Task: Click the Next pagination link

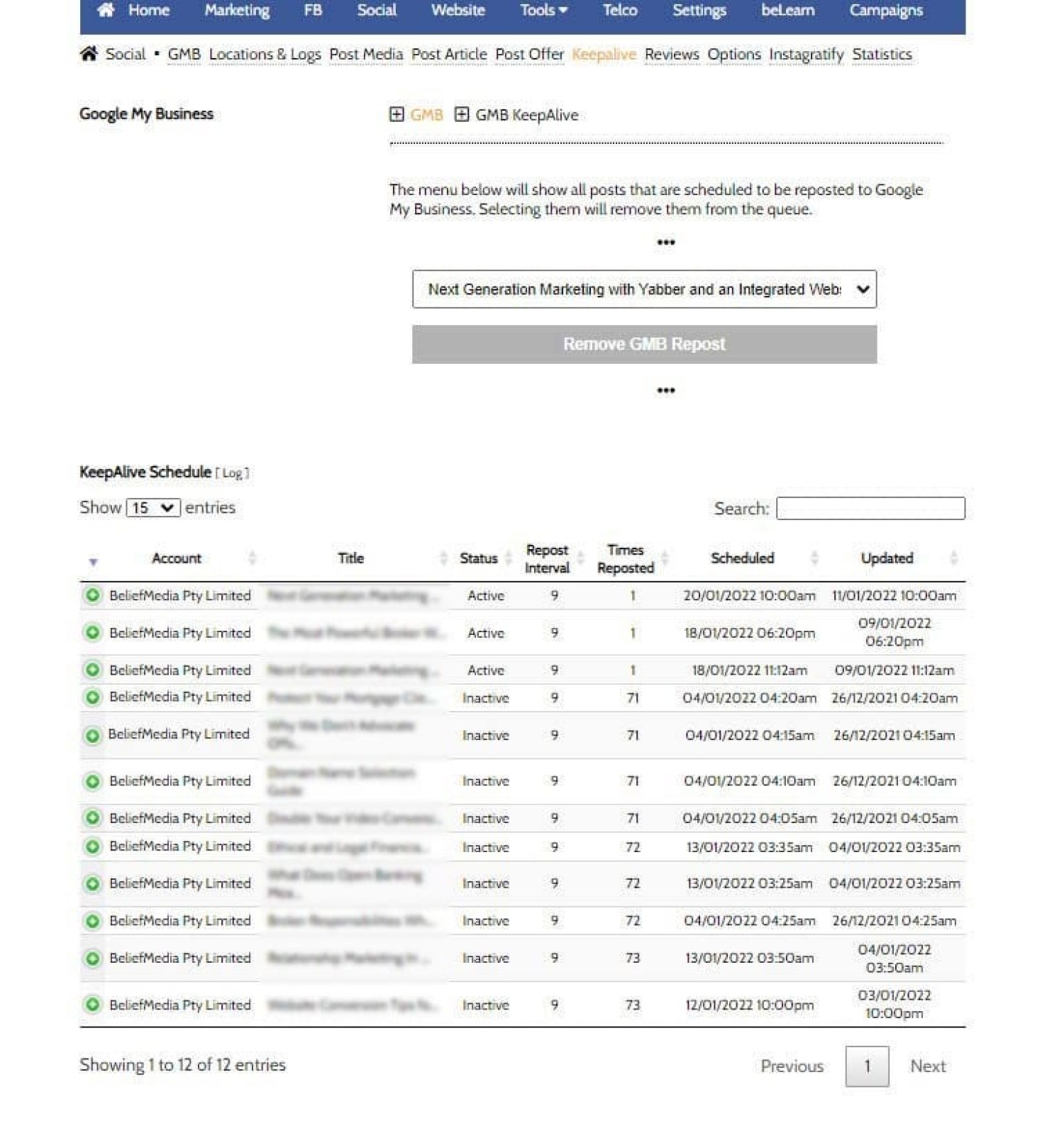Action: tap(927, 1066)
